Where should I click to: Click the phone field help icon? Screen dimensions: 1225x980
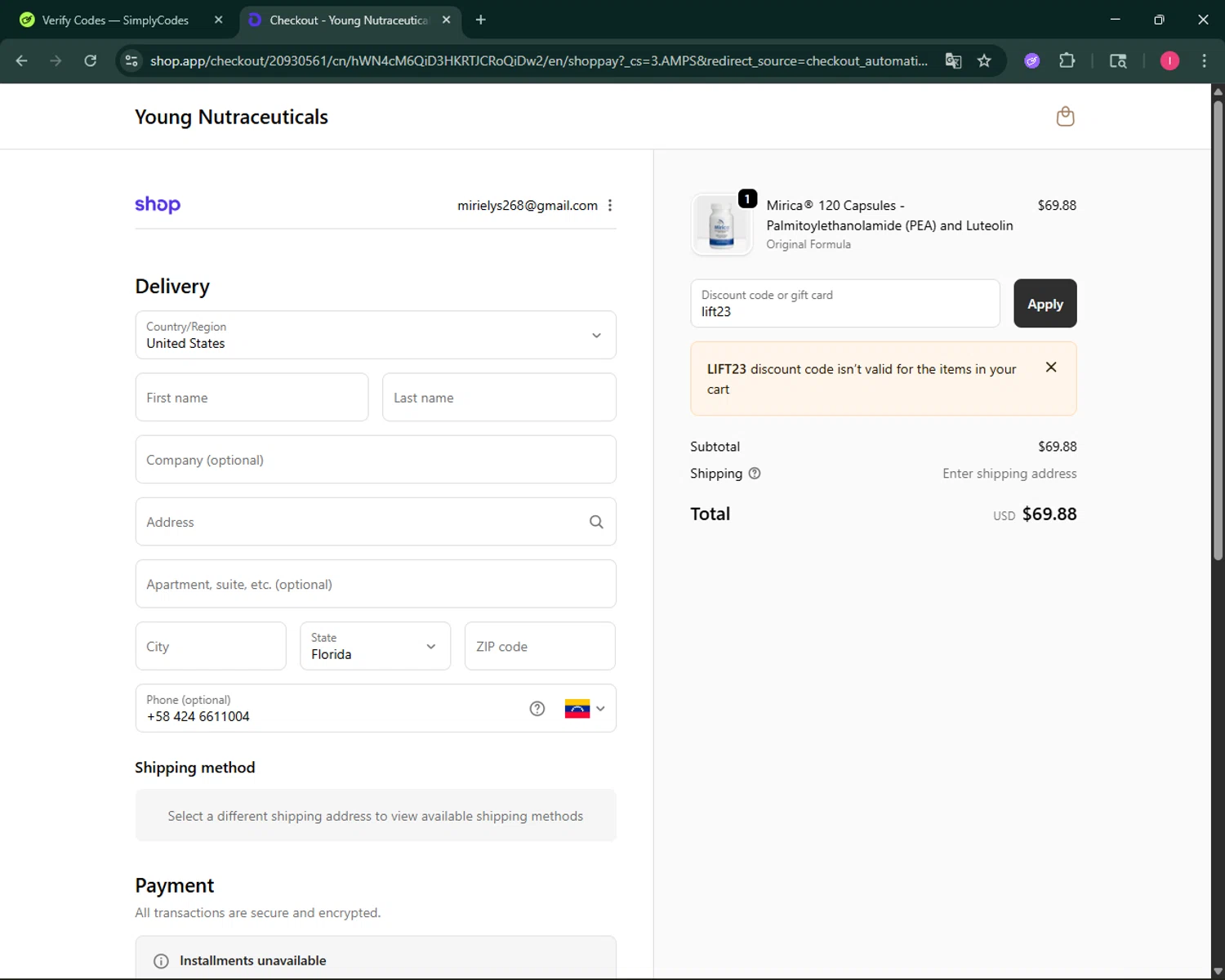pos(537,709)
